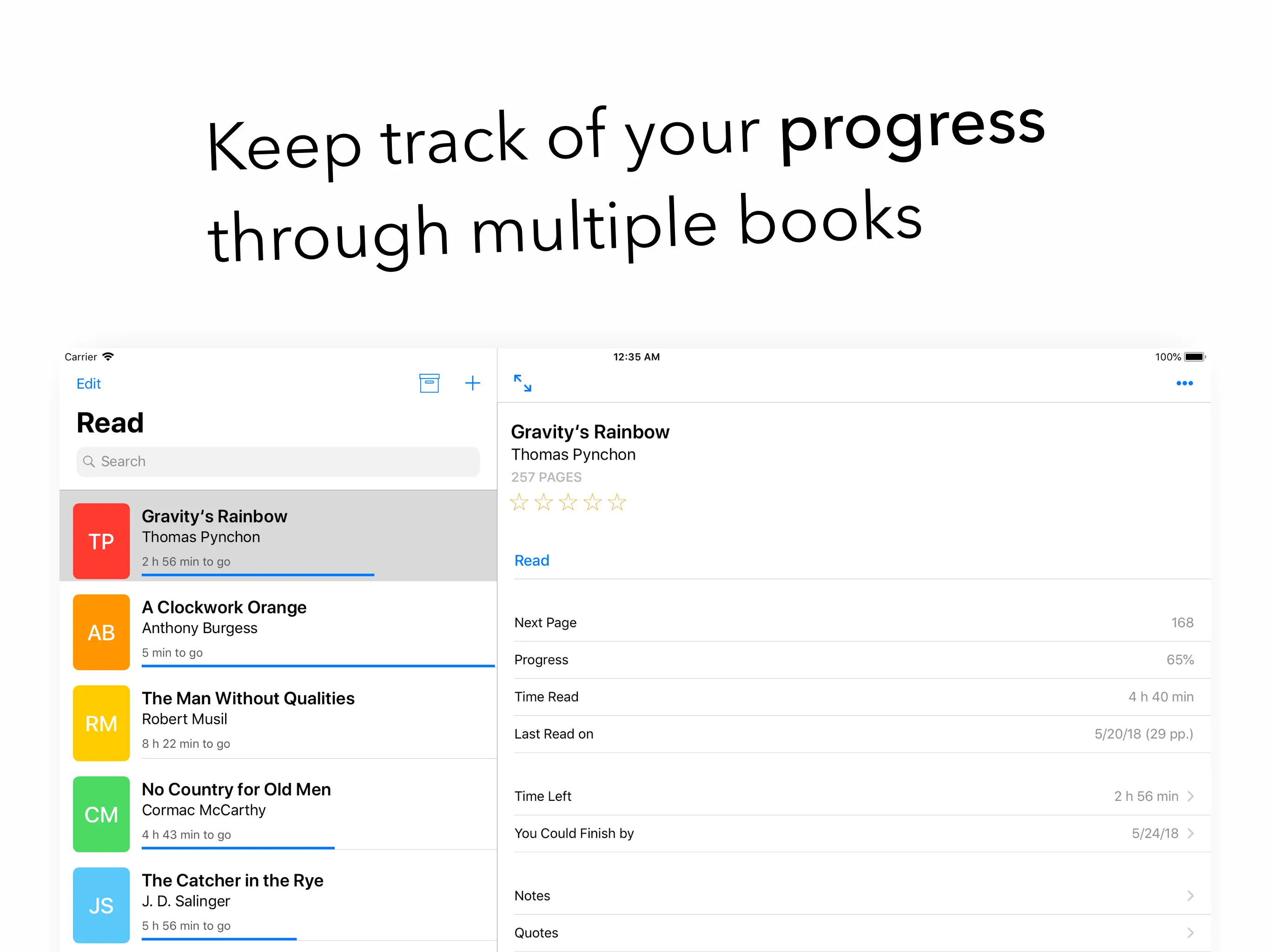Click the orange AB book cover
Image resolution: width=1270 pixels, height=952 pixels.
click(101, 632)
